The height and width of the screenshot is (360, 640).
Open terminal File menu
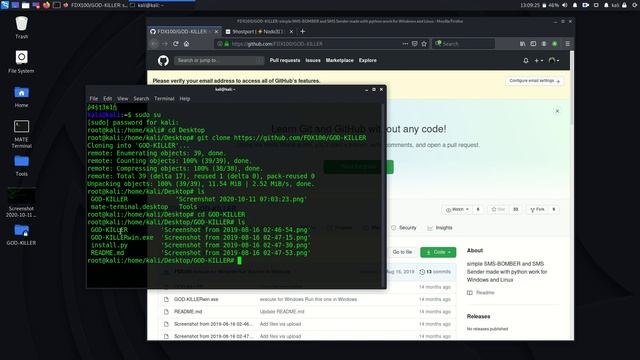click(93, 98)
